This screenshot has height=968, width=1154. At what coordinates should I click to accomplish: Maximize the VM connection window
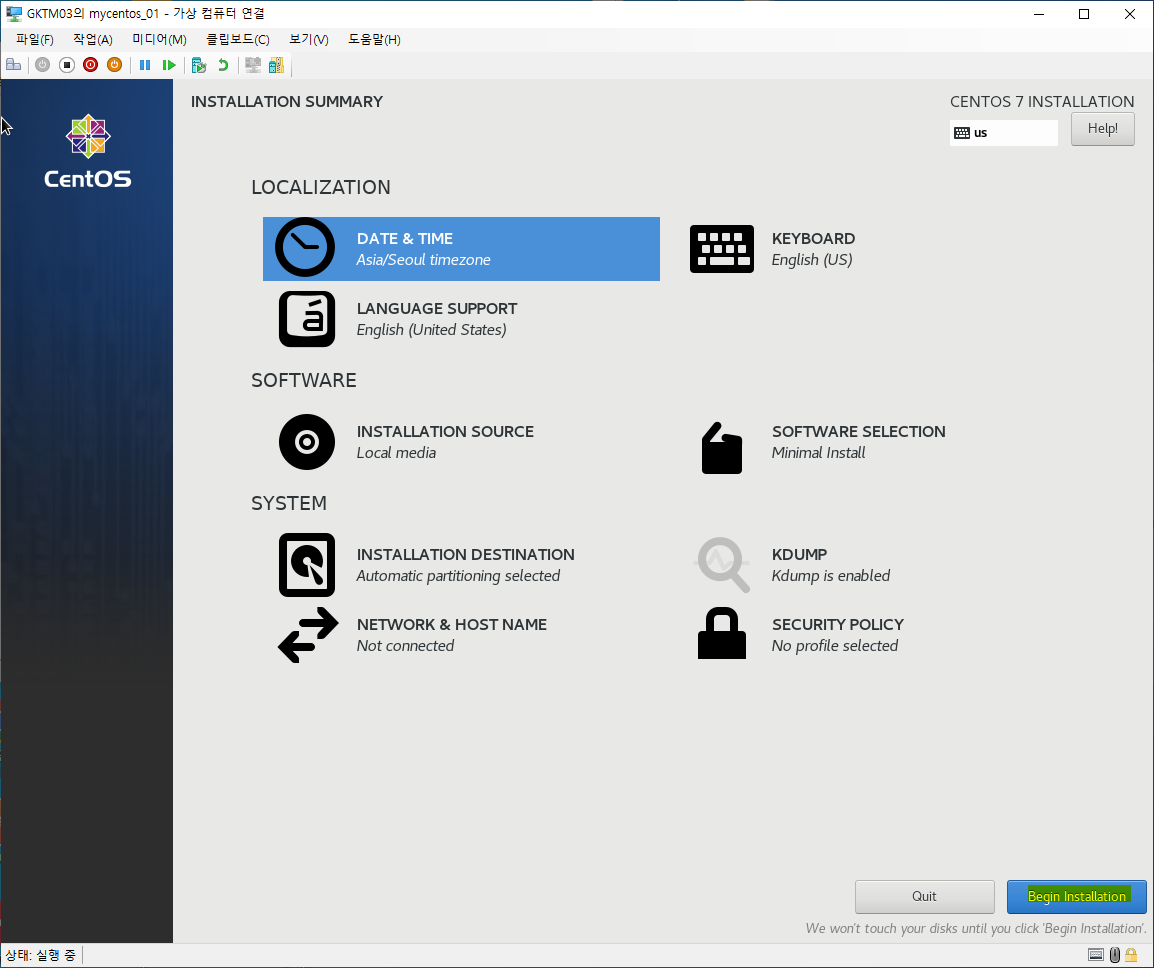pos(1084,14)
